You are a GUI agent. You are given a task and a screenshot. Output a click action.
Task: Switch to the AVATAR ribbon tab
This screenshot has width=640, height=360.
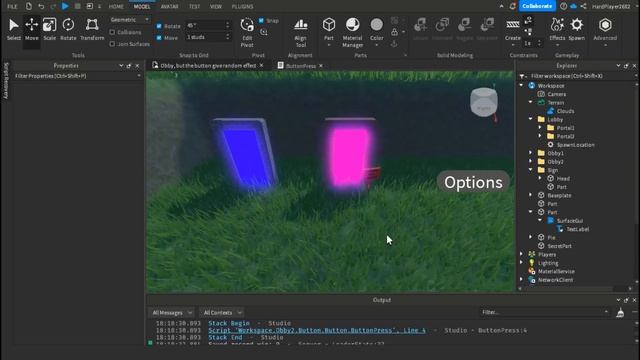point(169,7)
